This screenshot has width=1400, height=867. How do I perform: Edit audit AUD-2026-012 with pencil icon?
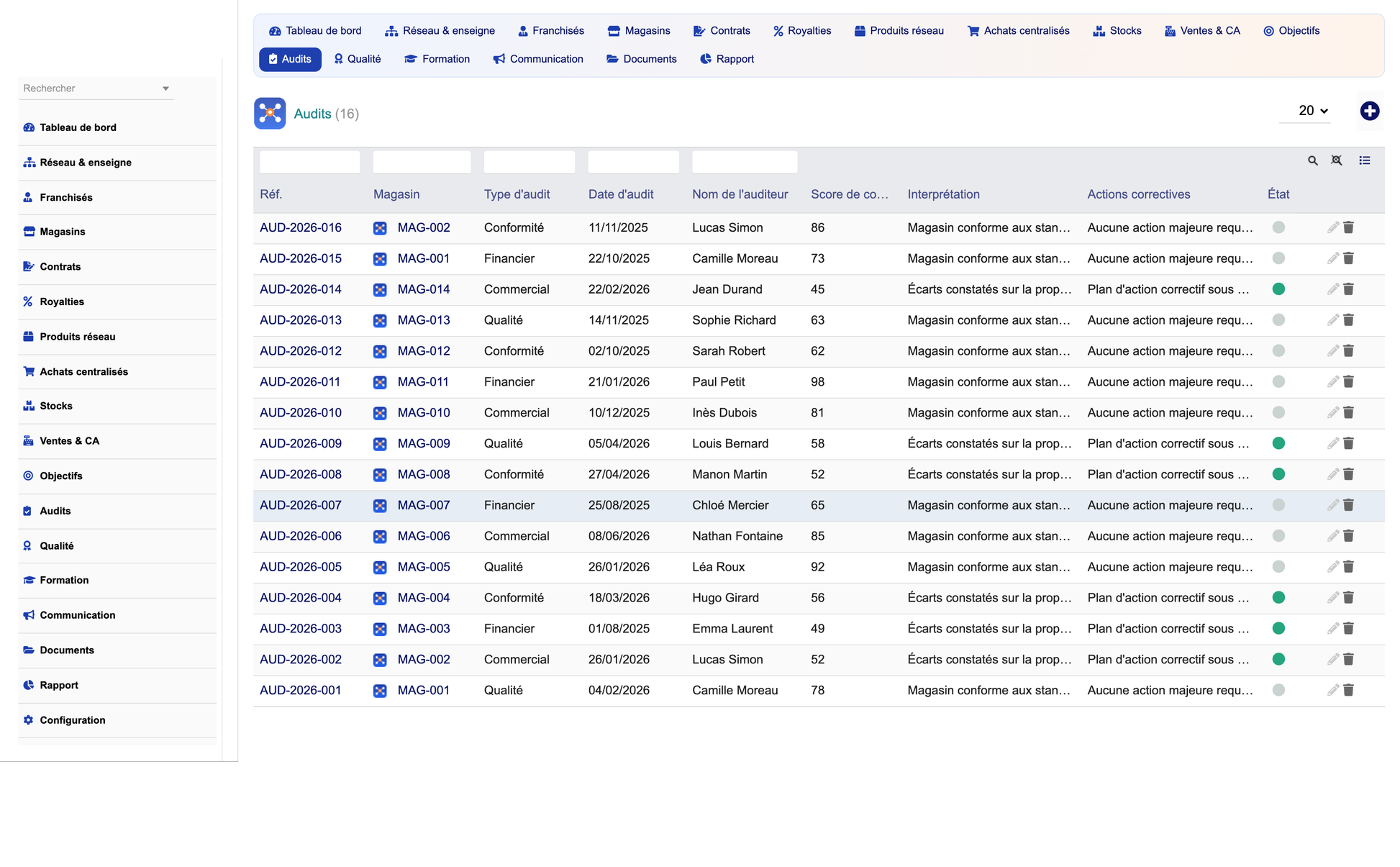tap(1332, 351)
